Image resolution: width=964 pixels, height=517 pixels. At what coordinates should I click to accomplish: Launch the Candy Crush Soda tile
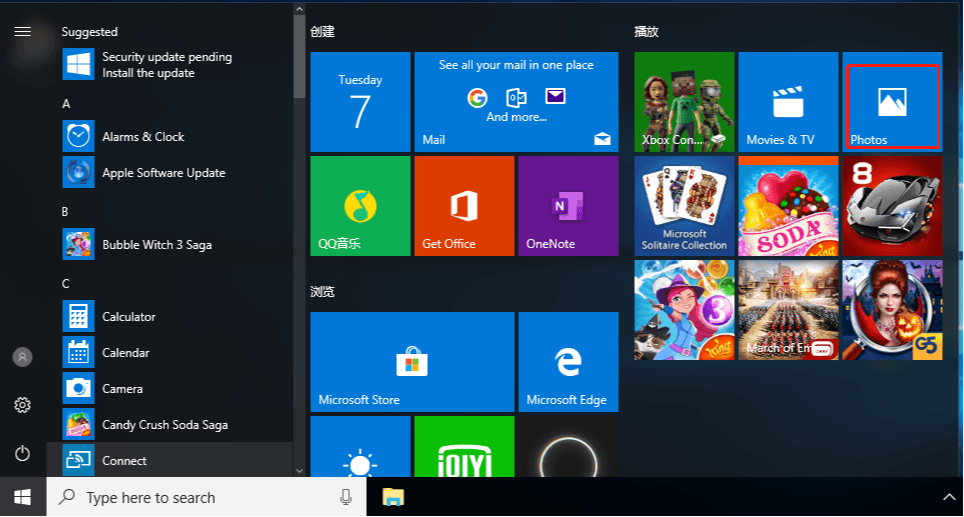[x=788, y=206]
